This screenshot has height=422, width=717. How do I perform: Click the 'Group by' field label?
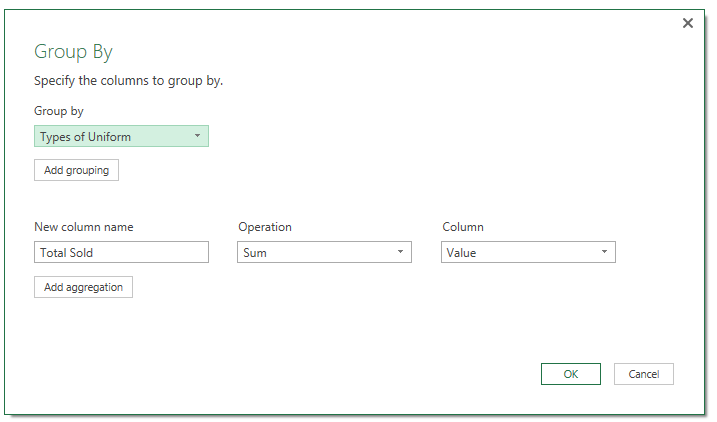(x=59, y=111)
